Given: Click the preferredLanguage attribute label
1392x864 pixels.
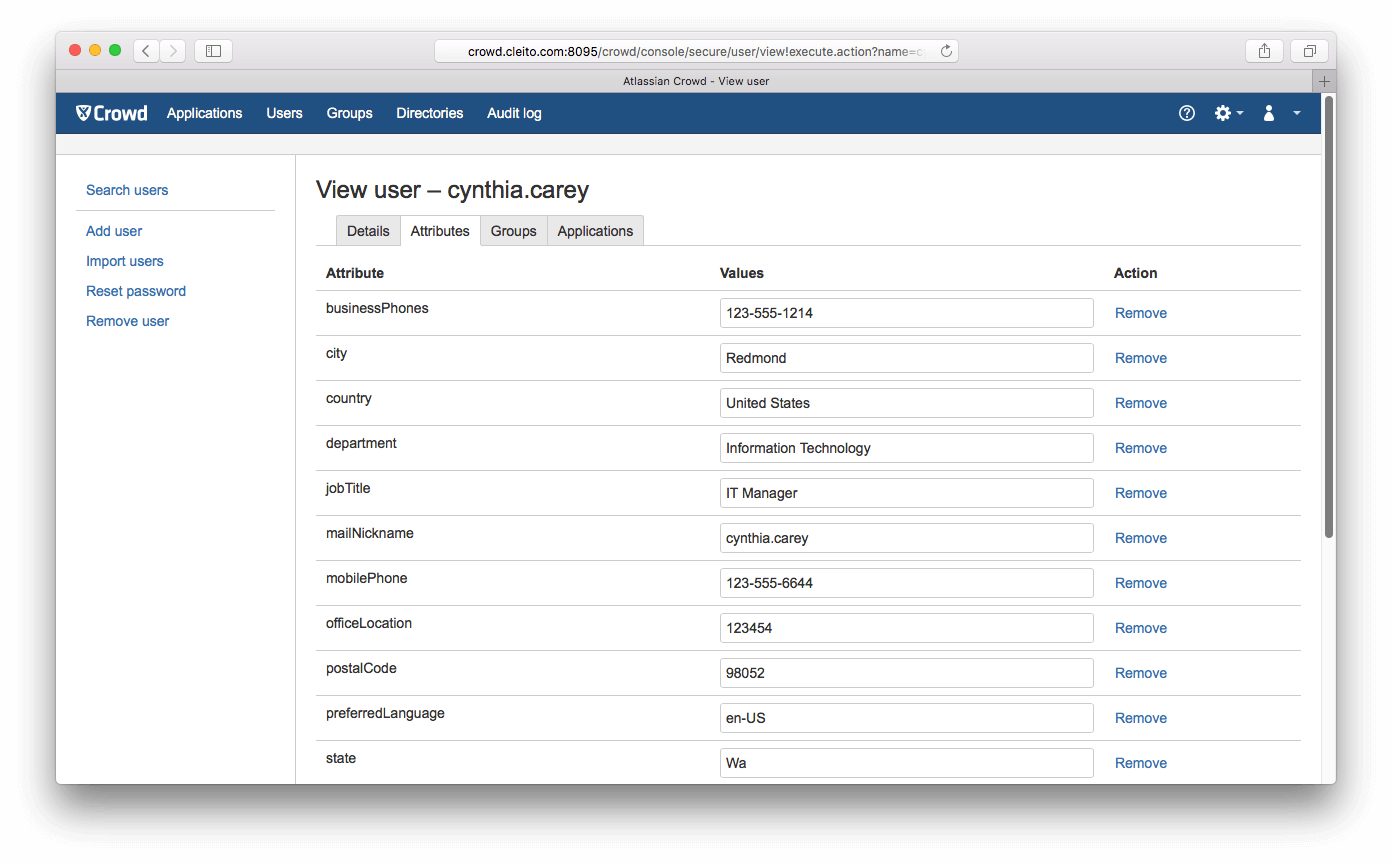Looking at the screenshot, I should pyautogui.click(x=385, y=713).
